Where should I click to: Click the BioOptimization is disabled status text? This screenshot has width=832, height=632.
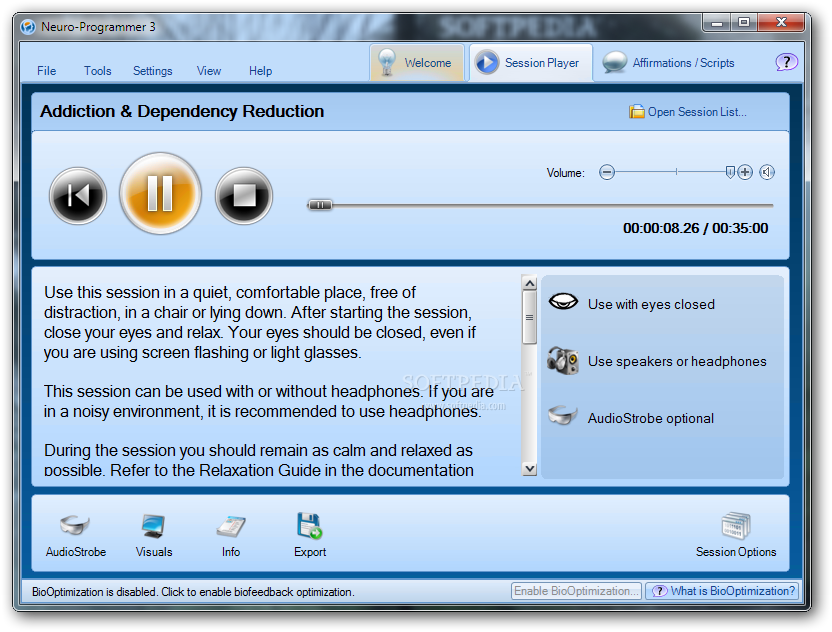click(x=193, y=592)
